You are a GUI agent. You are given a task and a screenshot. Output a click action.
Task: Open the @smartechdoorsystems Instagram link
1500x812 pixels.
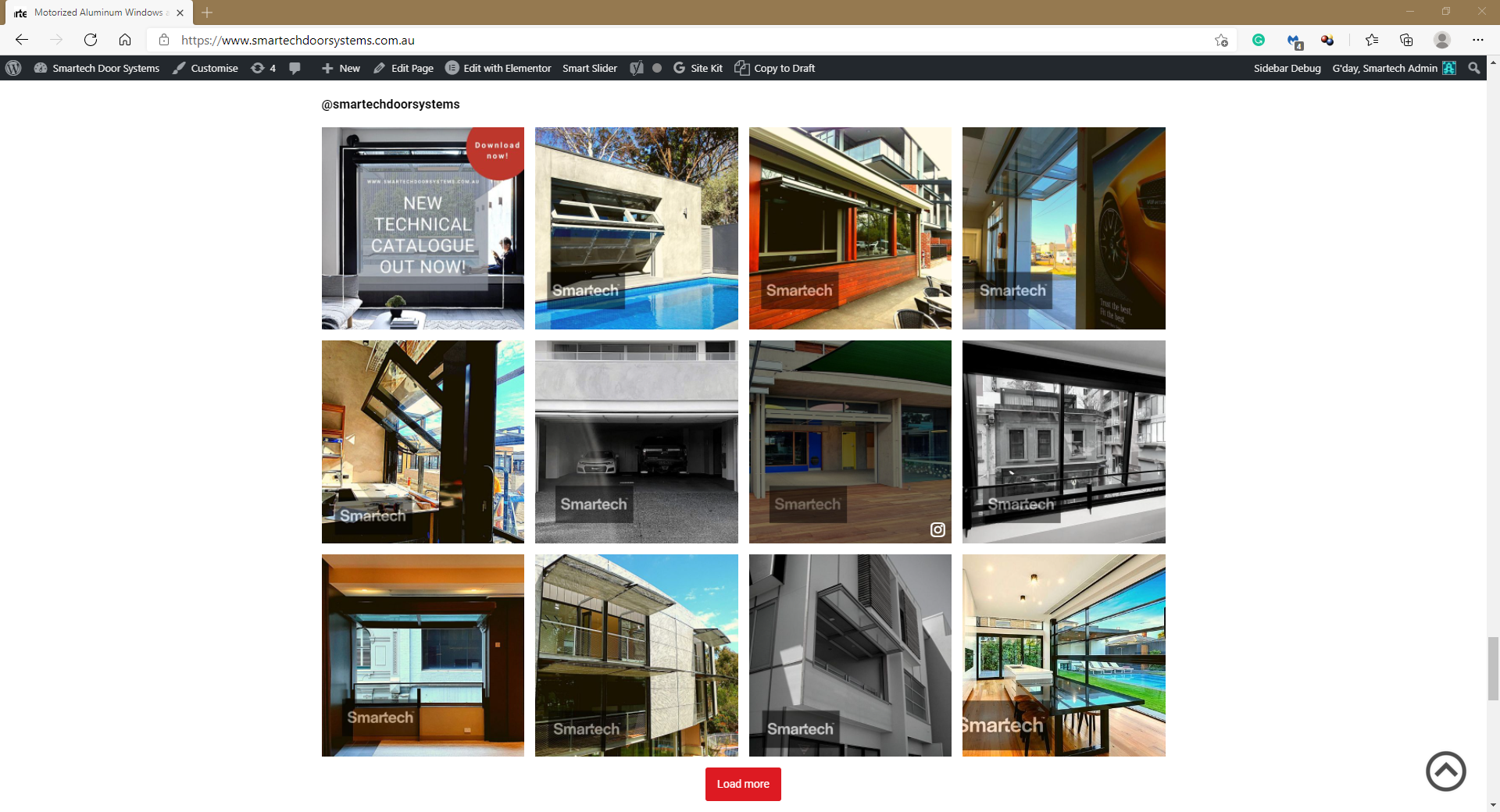coord(391,104)
